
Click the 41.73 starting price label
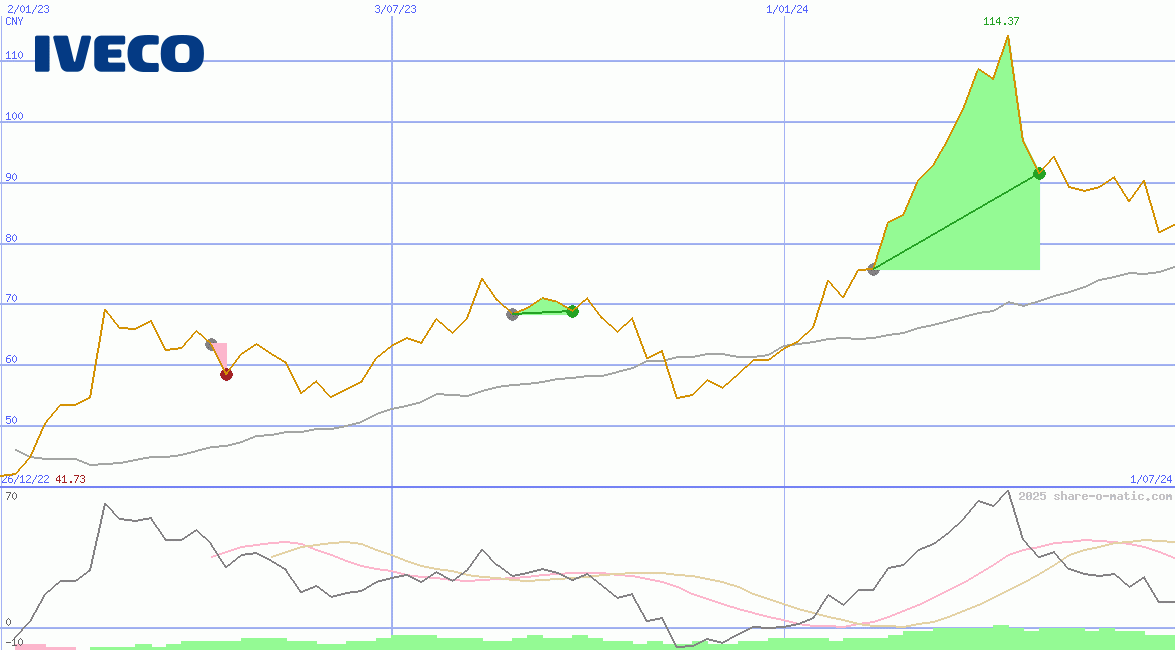[70, 479]
